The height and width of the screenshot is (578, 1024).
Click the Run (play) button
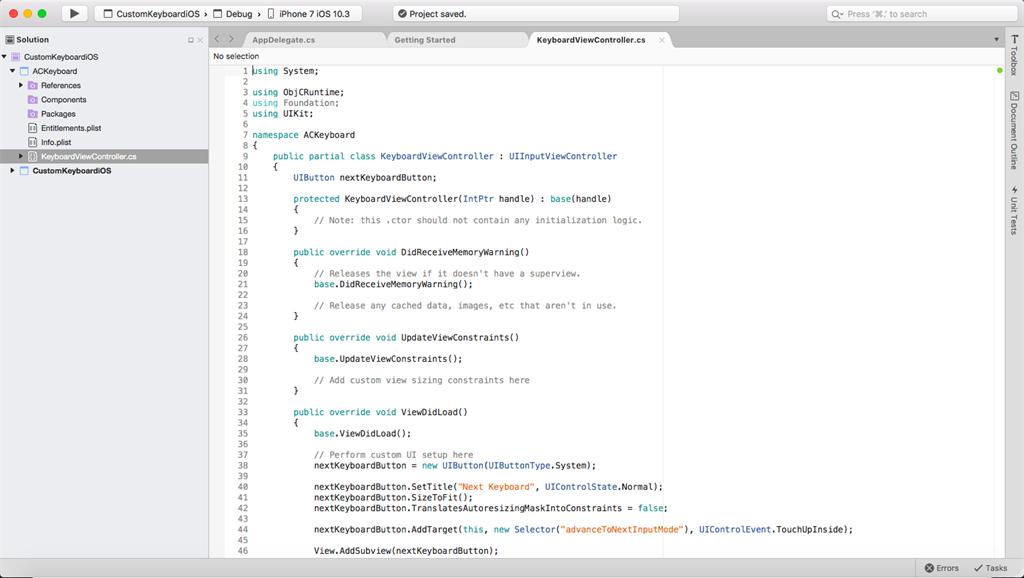click(x=74, y=14)
